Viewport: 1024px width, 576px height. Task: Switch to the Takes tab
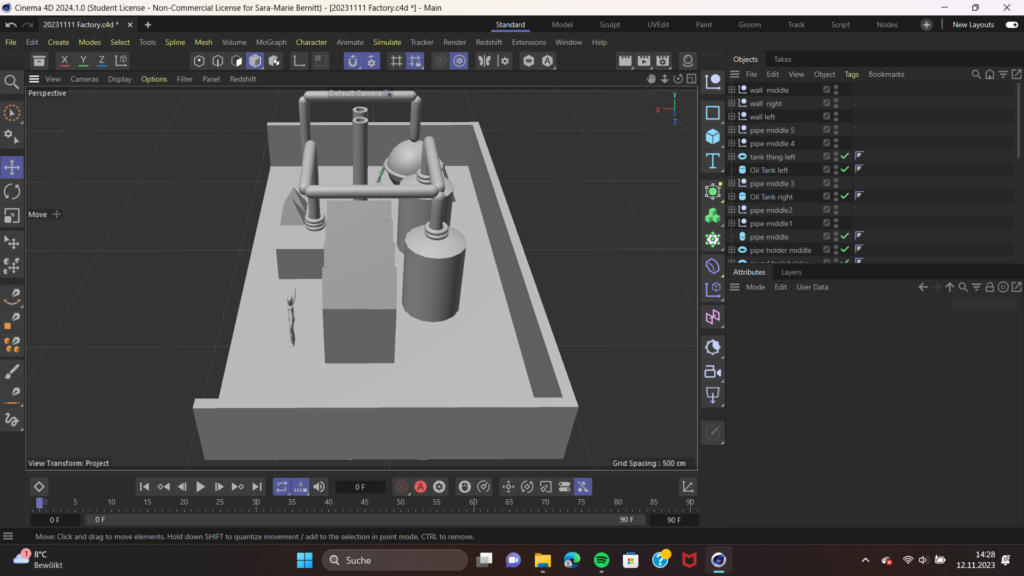tap(782, 59)
